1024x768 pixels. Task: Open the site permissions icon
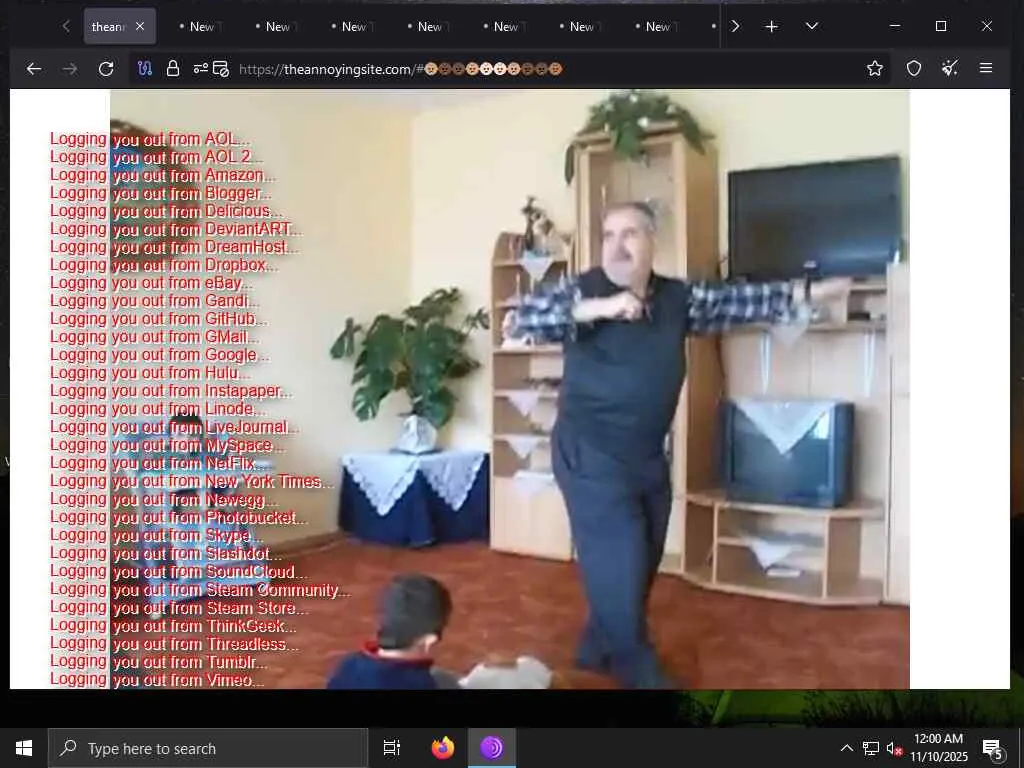click(201, 69)
